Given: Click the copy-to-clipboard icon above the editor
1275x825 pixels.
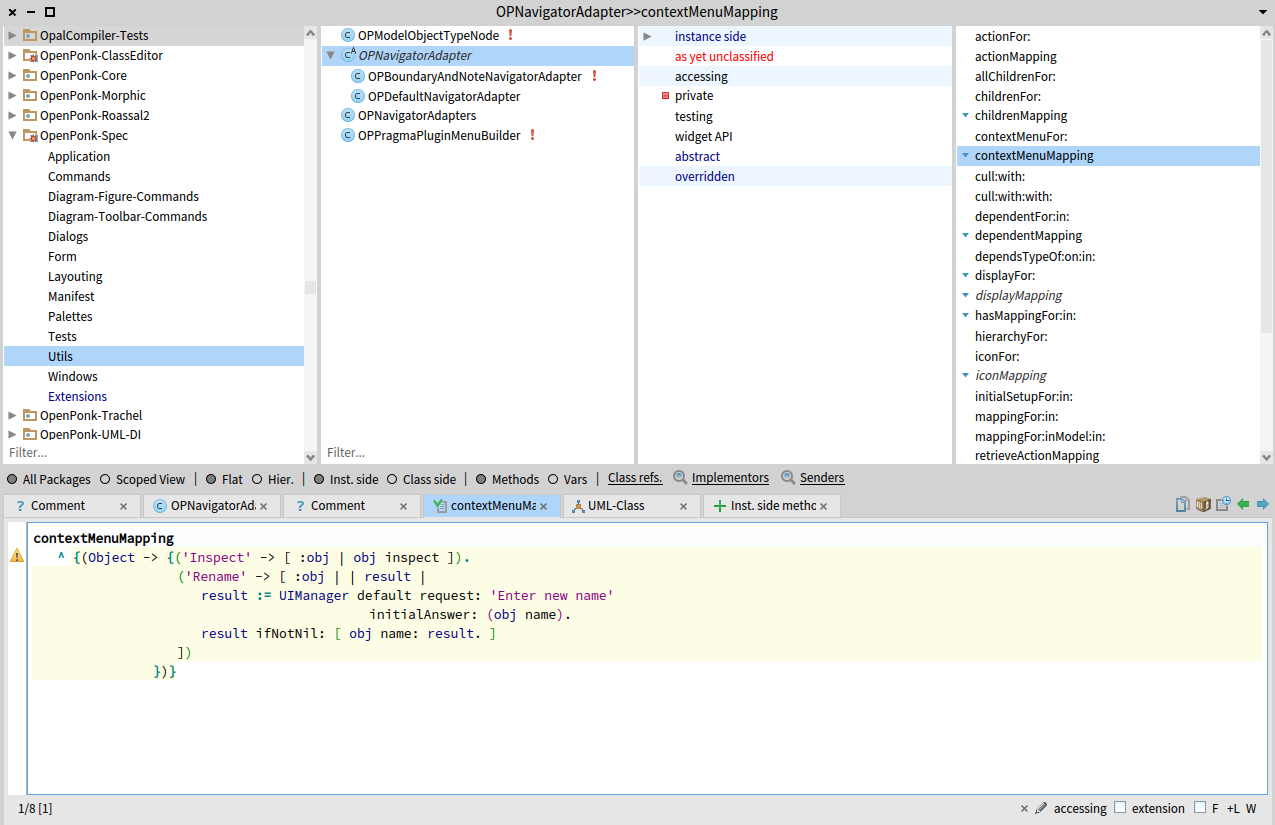Looking at the screenshot, I should 1183,504.
